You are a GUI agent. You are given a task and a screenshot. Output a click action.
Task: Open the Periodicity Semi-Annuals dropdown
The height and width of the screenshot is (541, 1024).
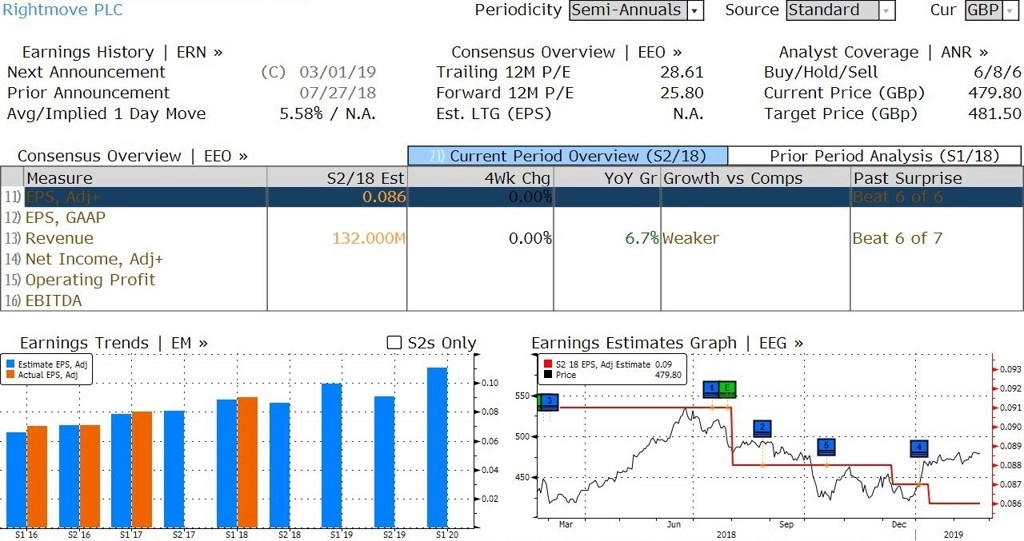[x=695, y=11]
